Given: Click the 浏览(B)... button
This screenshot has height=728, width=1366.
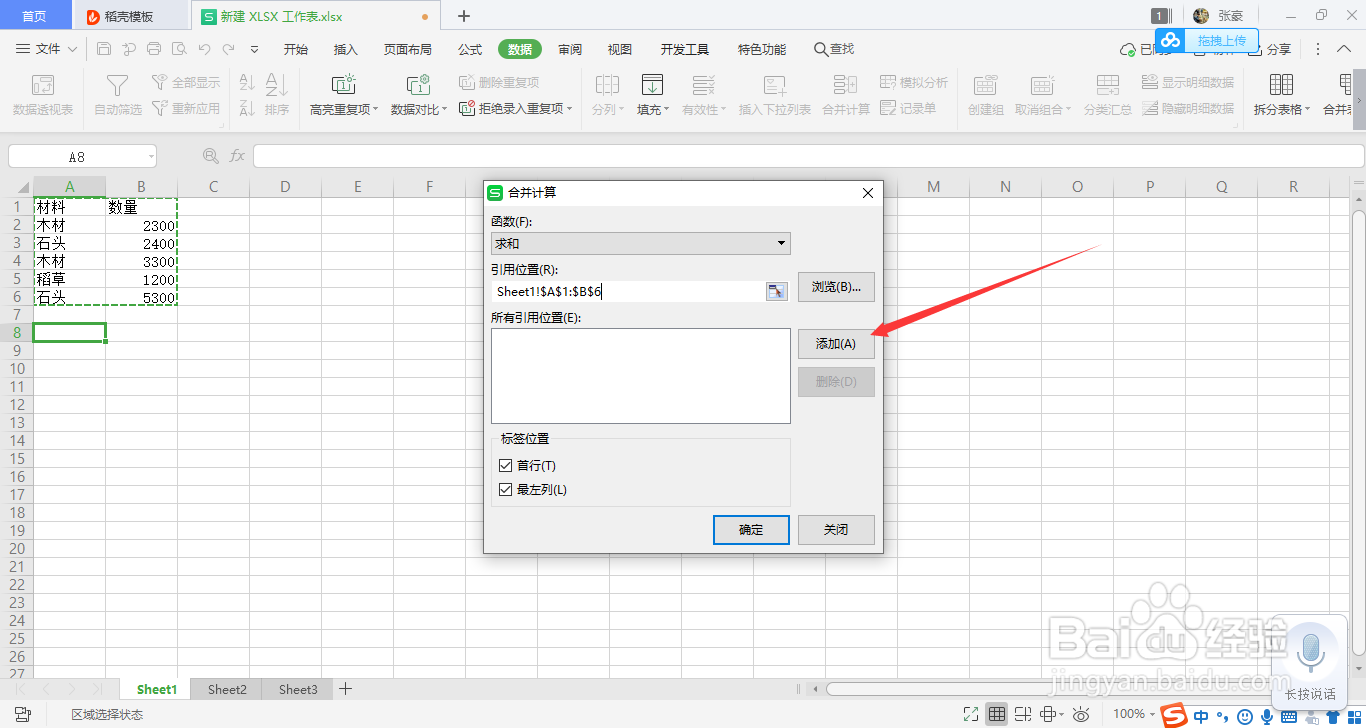Looking at the screenshot, I should click(x=836, y=287).
